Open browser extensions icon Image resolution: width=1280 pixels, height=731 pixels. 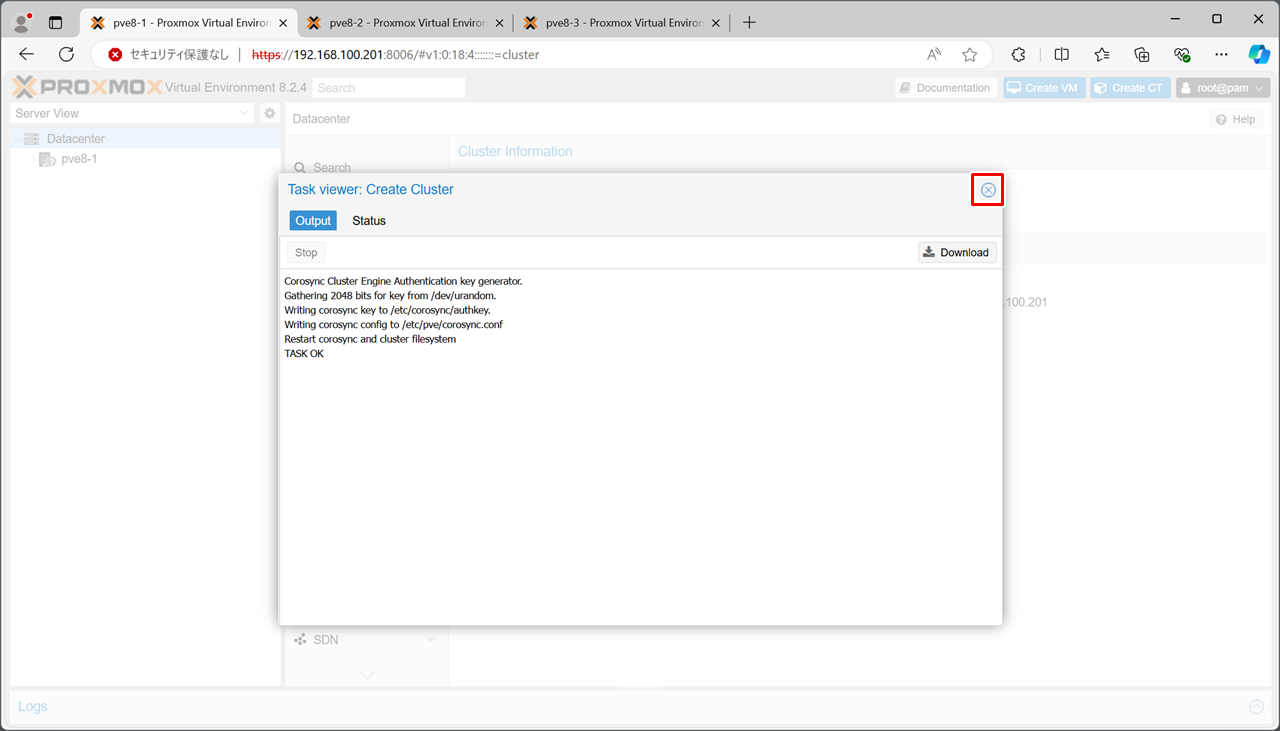tap(1019, 55)
